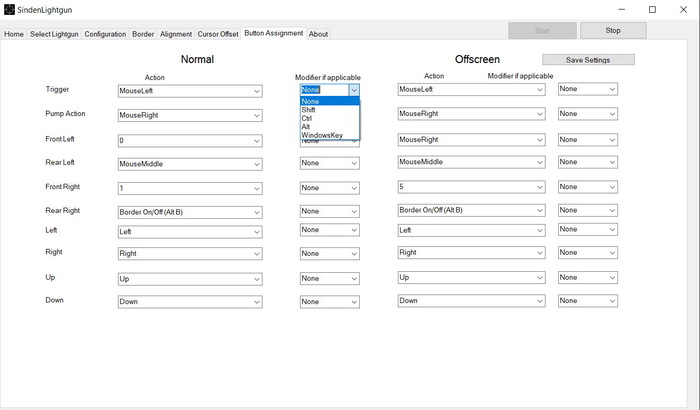The image size is (700, 410).
Task: Expand Normal Pump Action action dropdown
Action: (x=256, y=115)
